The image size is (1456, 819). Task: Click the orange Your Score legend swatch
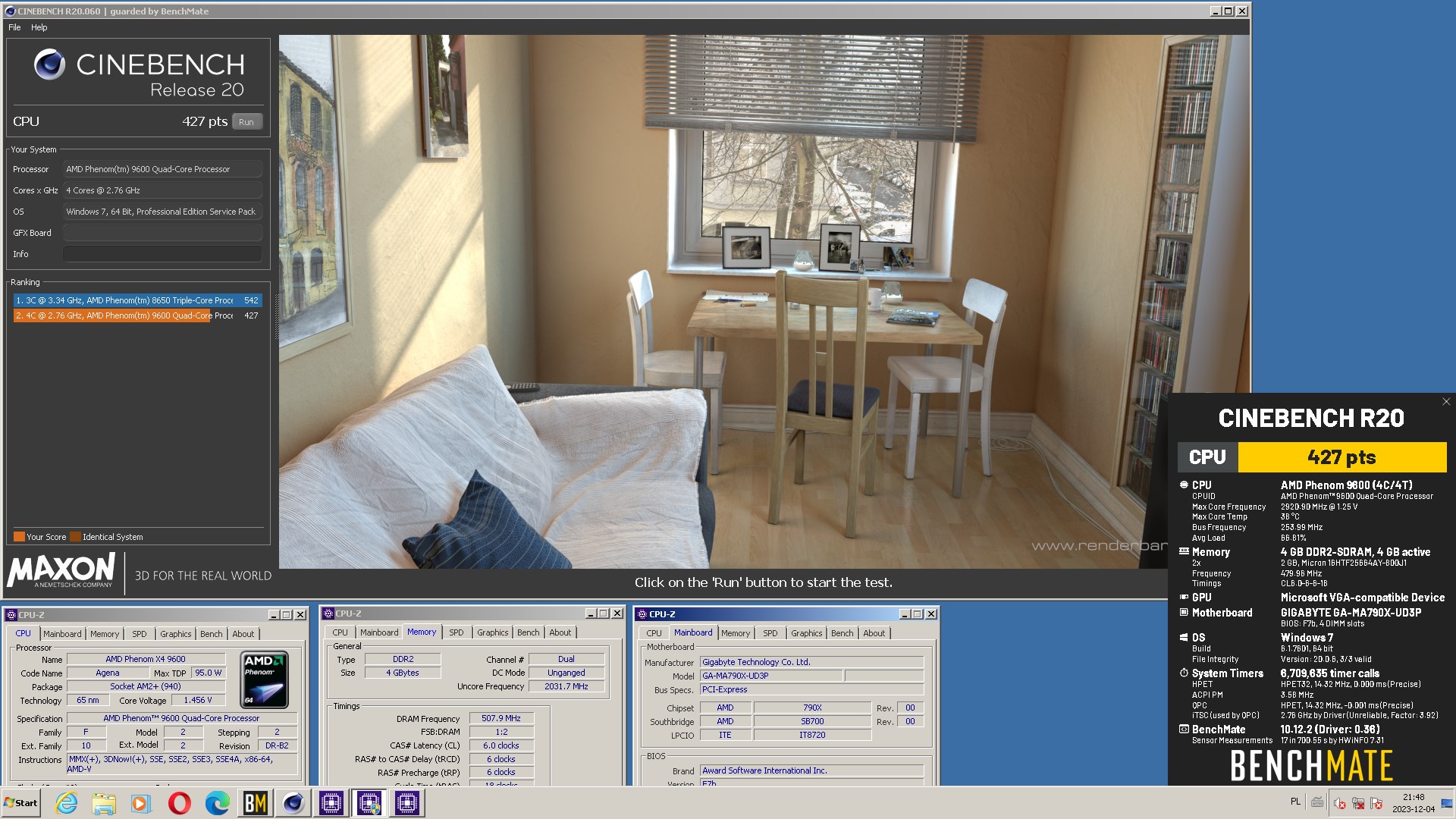(x=19, y=537)
